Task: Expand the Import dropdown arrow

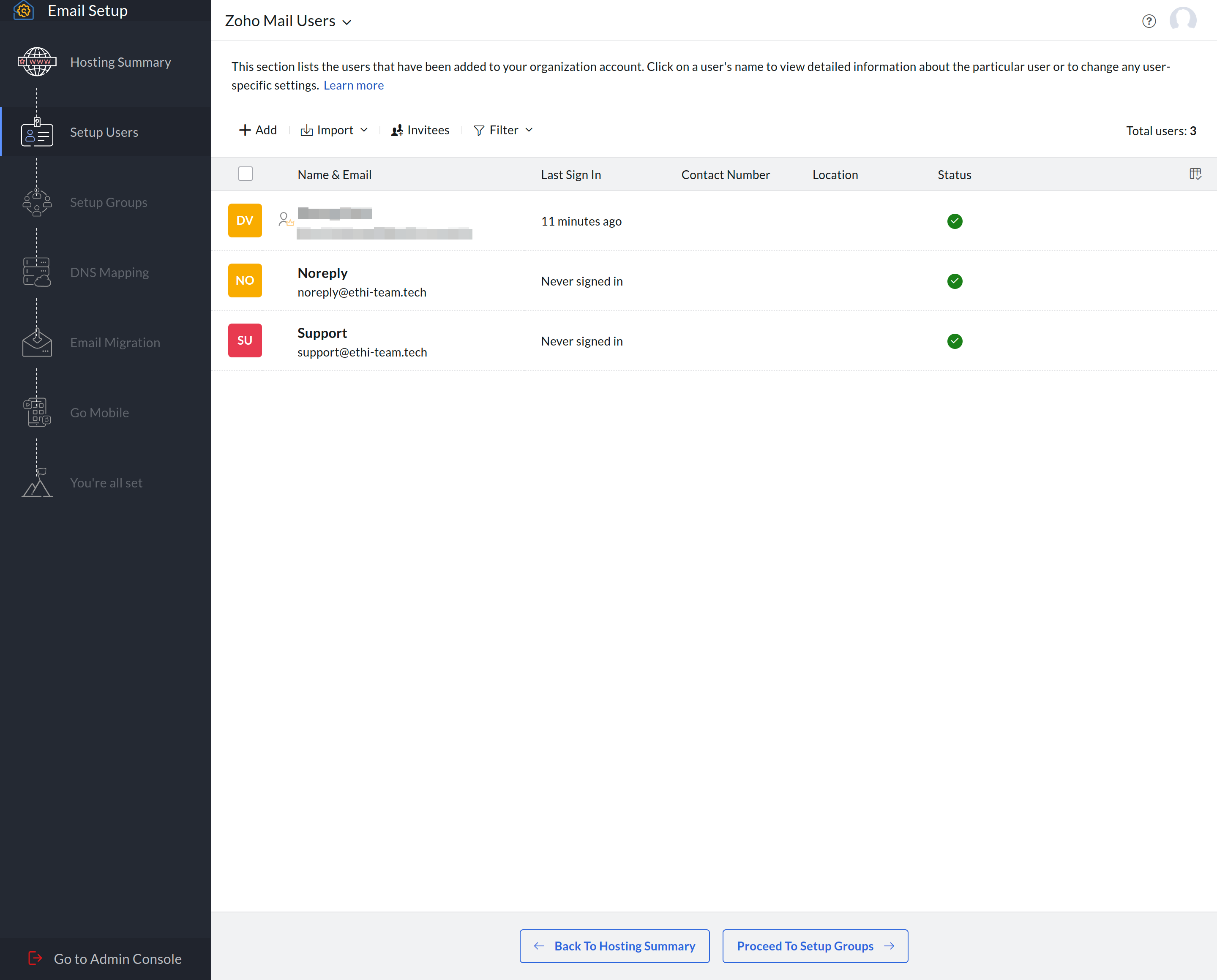Action: 364,130
